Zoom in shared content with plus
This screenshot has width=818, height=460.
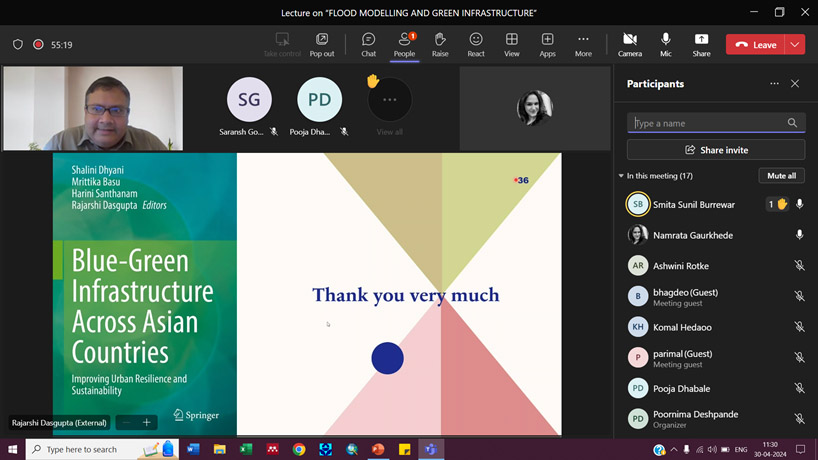[146, 423]
